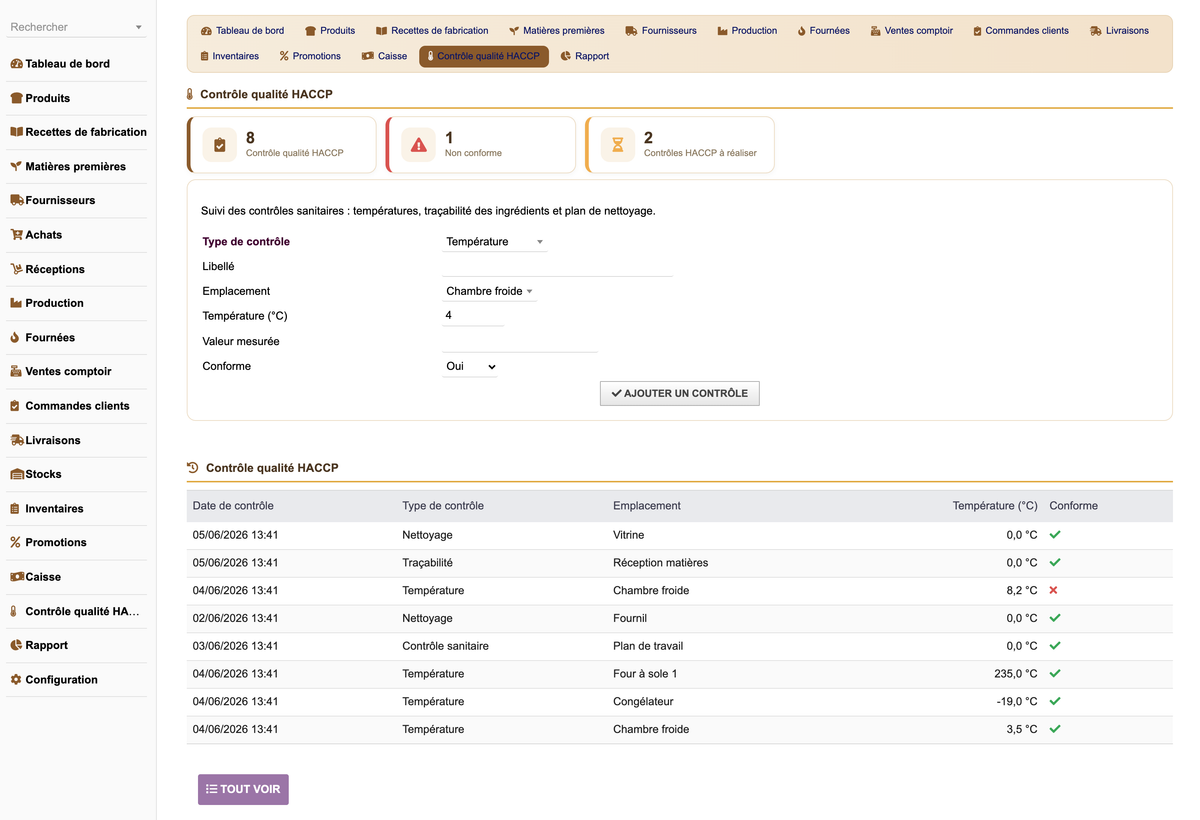The image size is (1200, 820).
Task: Click the Livraisons truck icon in sidebar
Action: click(16, 440)
